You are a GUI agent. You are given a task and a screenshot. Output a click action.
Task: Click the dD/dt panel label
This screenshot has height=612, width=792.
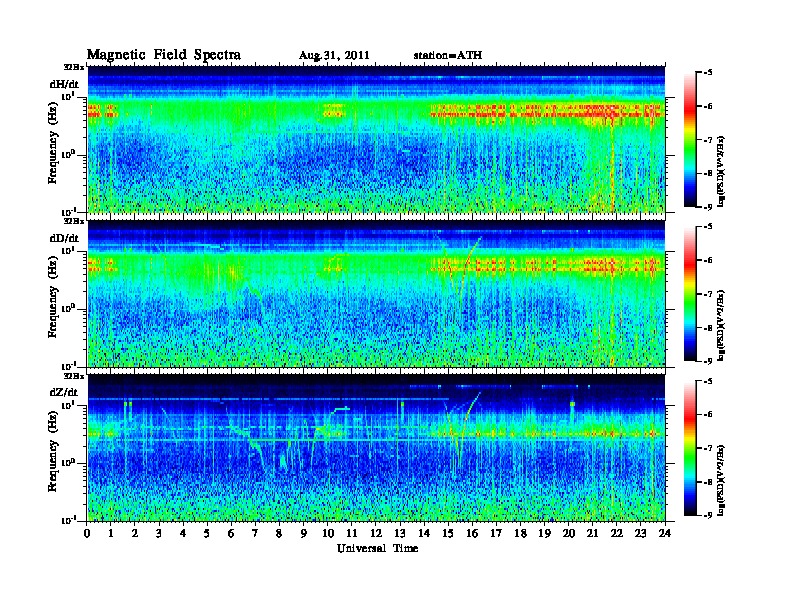(64, 238)
